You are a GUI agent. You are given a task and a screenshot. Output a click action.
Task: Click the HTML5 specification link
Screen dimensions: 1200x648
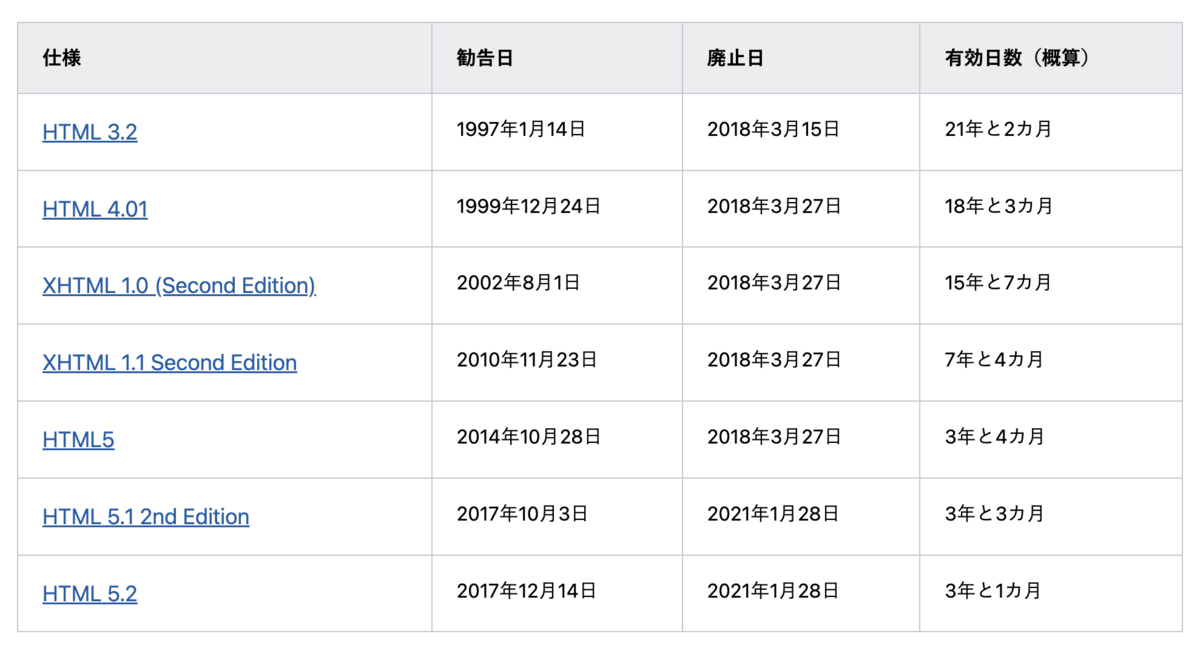78,440
